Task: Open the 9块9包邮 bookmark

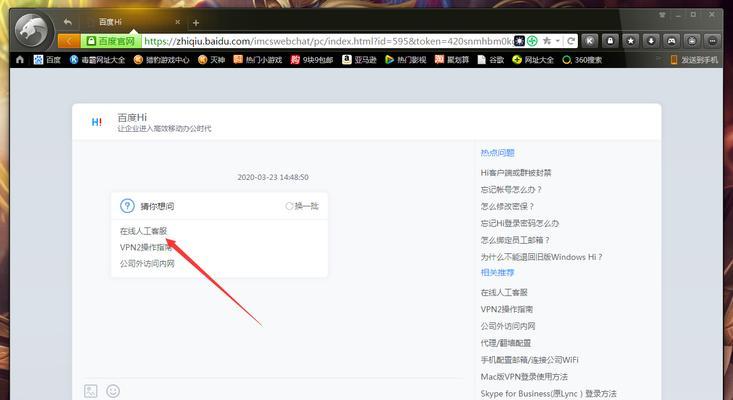Action: tap(312, 60)
